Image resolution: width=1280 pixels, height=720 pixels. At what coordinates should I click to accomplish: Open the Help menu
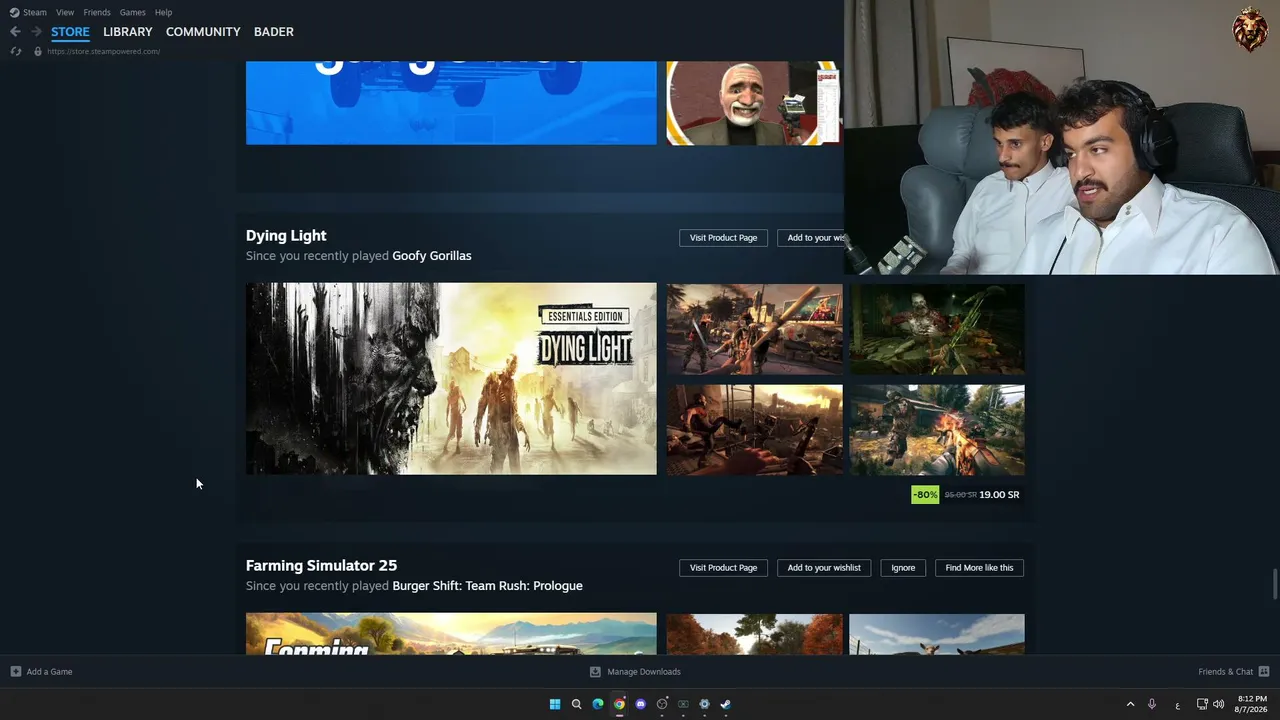[163, 12]
